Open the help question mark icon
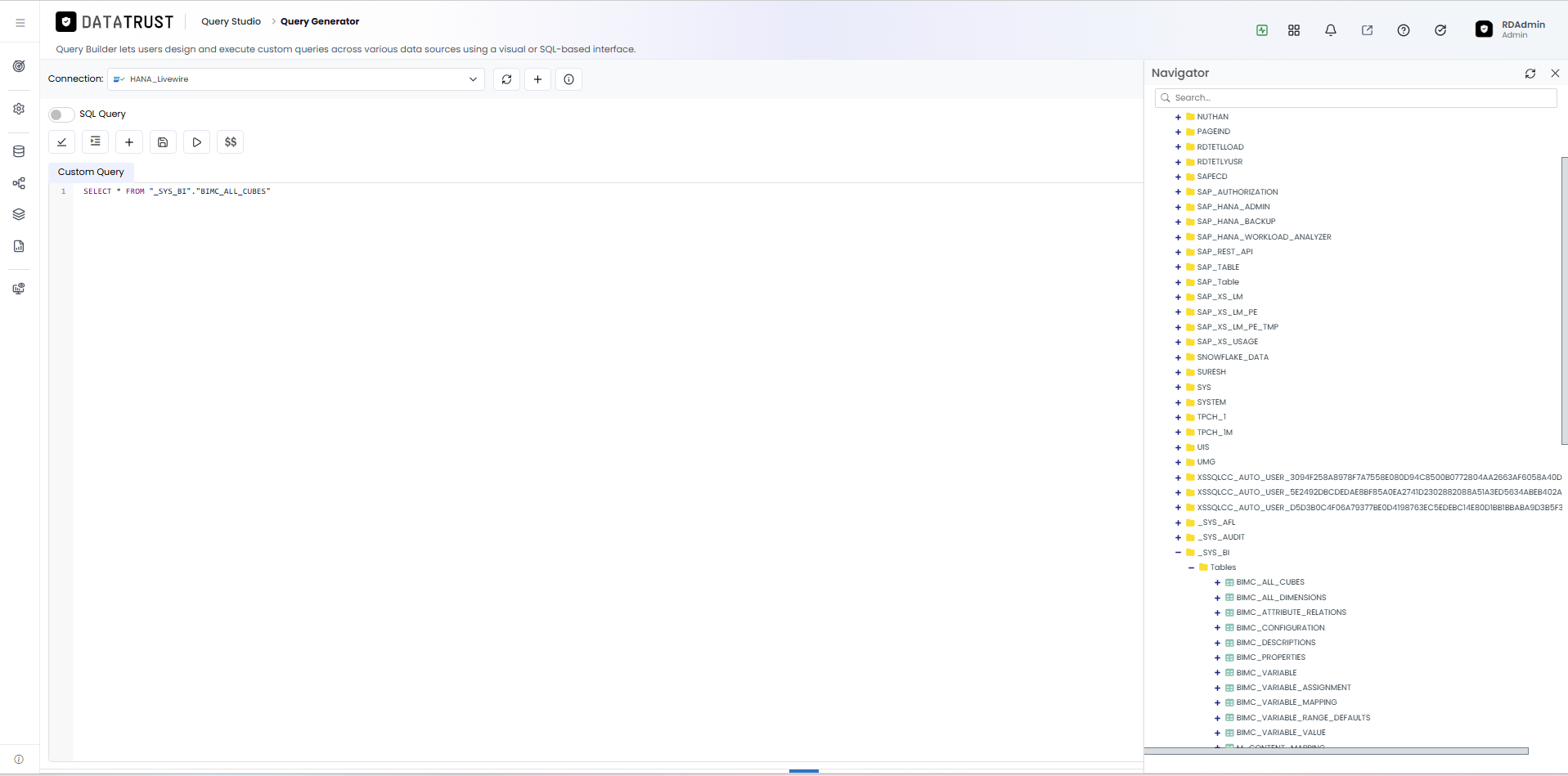 (x=1404, y=30)
